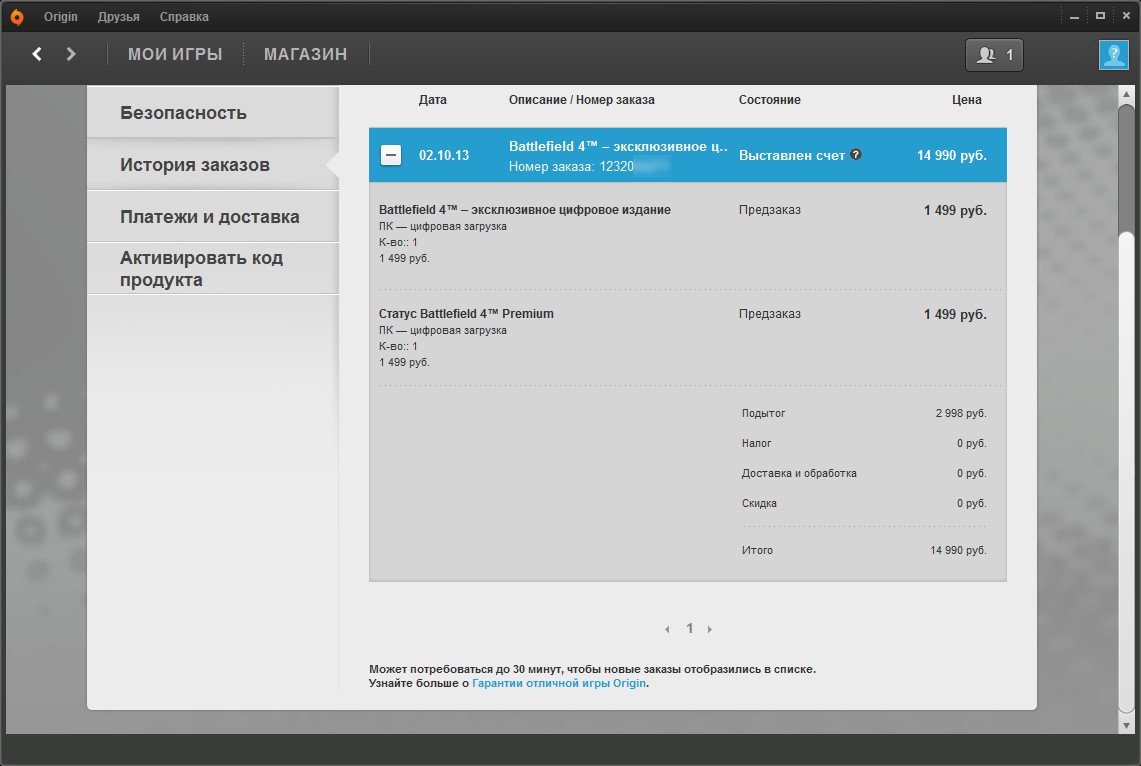Go forward with the right arrow
Viewport: 1141px width, 766px height.
click(71, 54)
